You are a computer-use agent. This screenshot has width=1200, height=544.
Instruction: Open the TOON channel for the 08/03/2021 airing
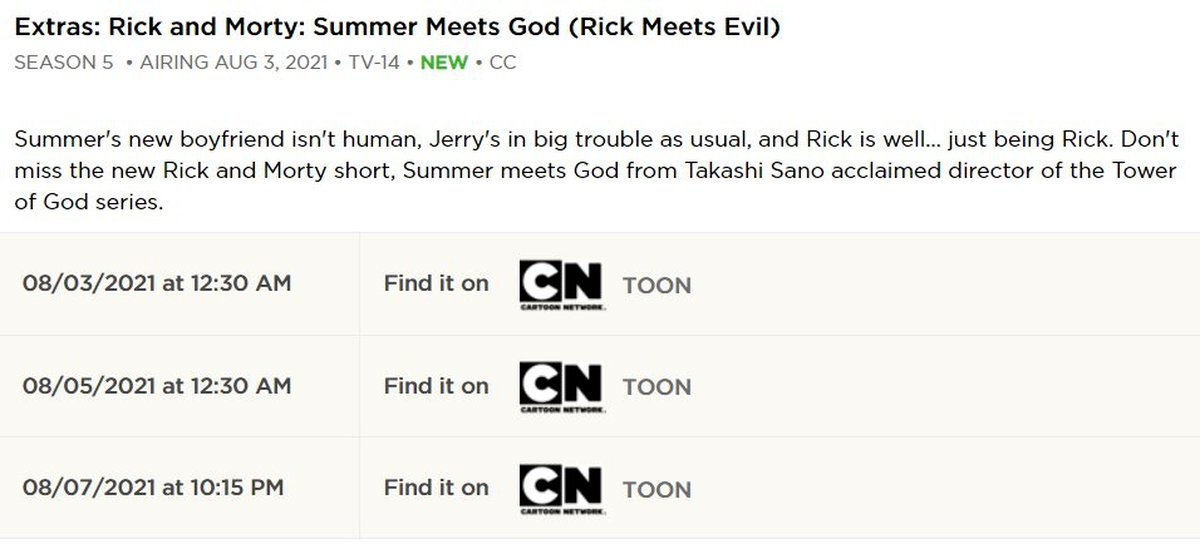click(x=657, y=286)
